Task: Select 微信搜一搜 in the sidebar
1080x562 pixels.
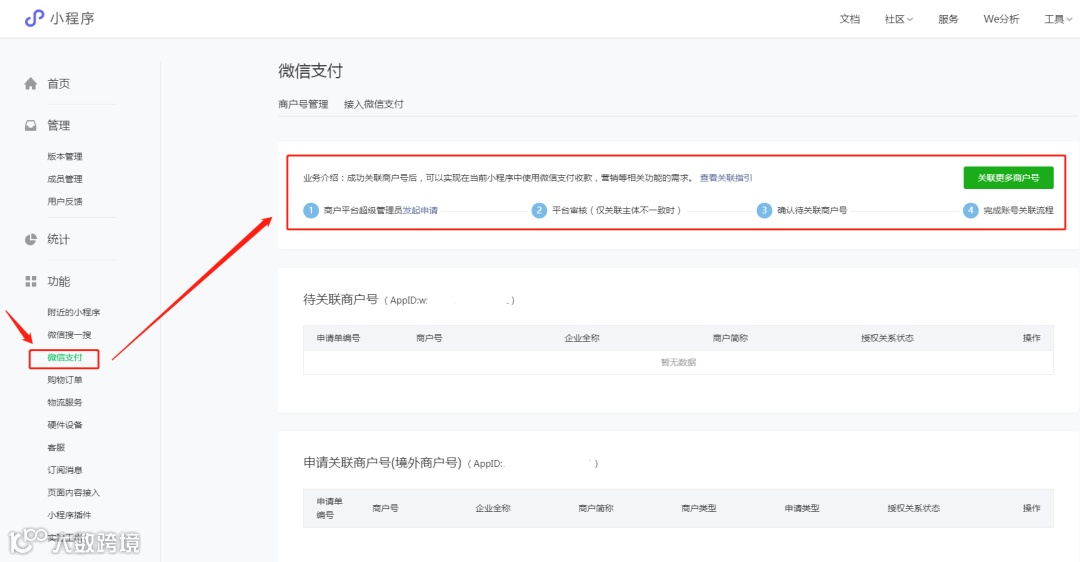Action: (x=69, y=335)
